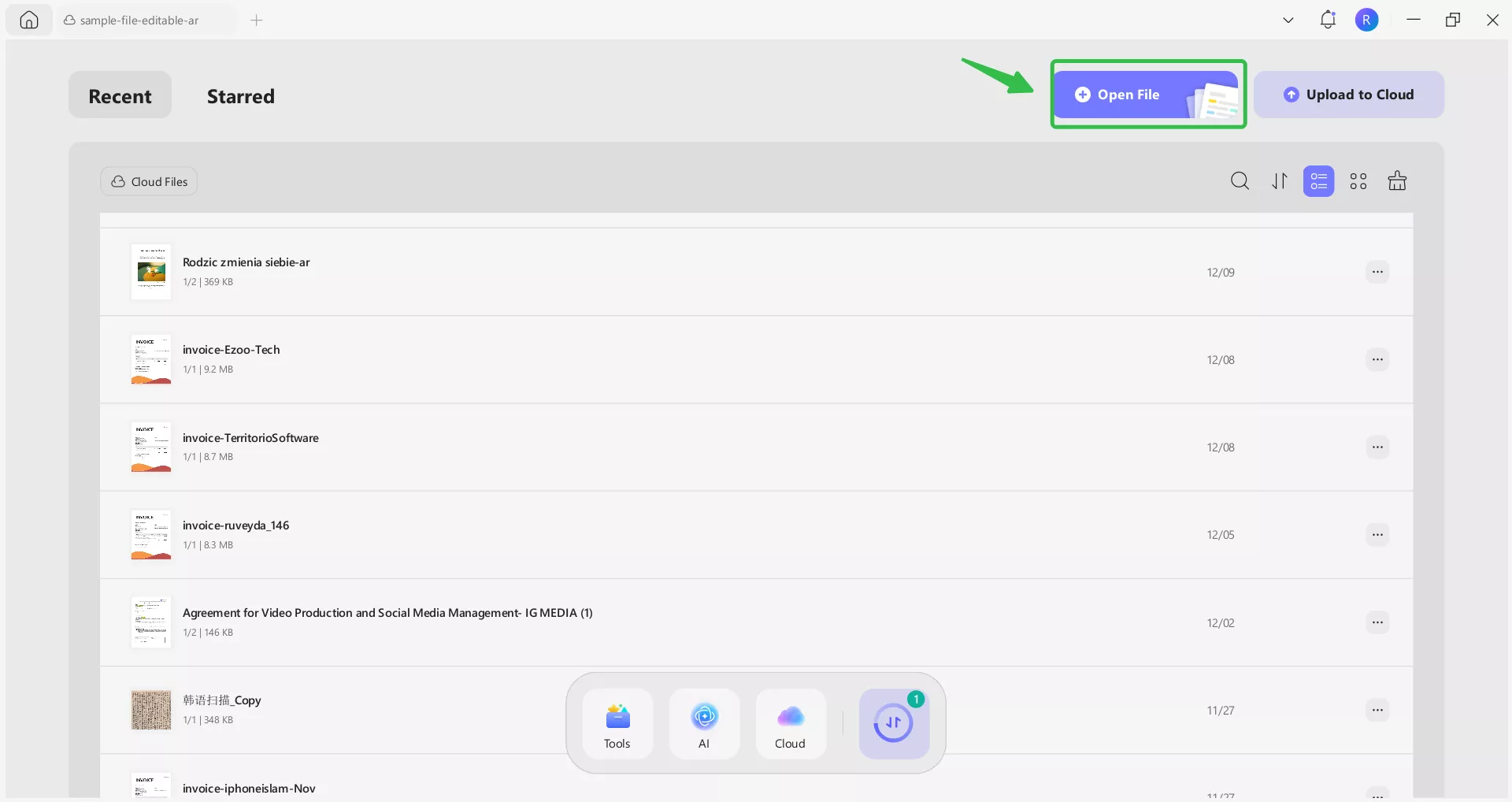The width and height of the screenshot is (1512, 802).
Task: Open the sort order options
Action: point(1280,181)
